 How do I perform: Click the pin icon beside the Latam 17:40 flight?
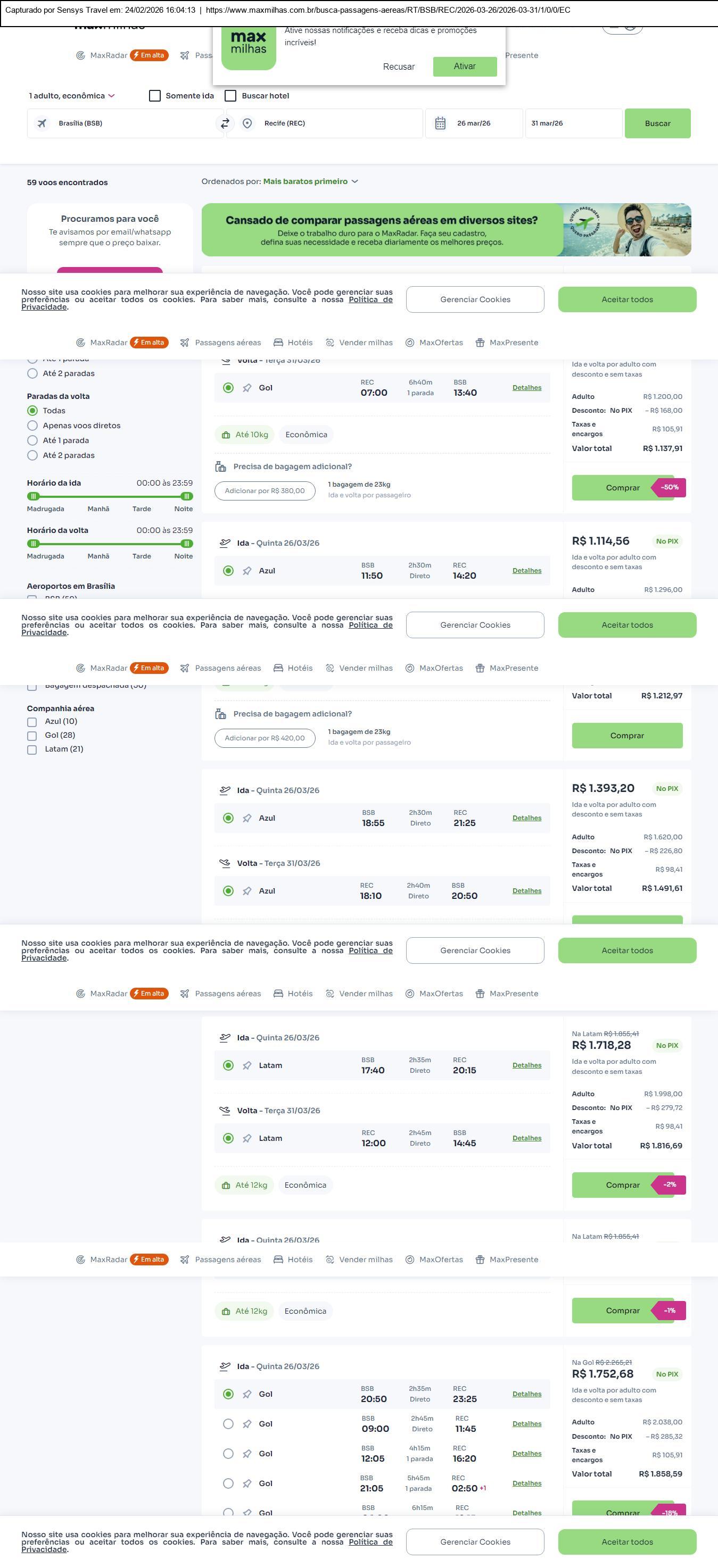[247, 1066]
